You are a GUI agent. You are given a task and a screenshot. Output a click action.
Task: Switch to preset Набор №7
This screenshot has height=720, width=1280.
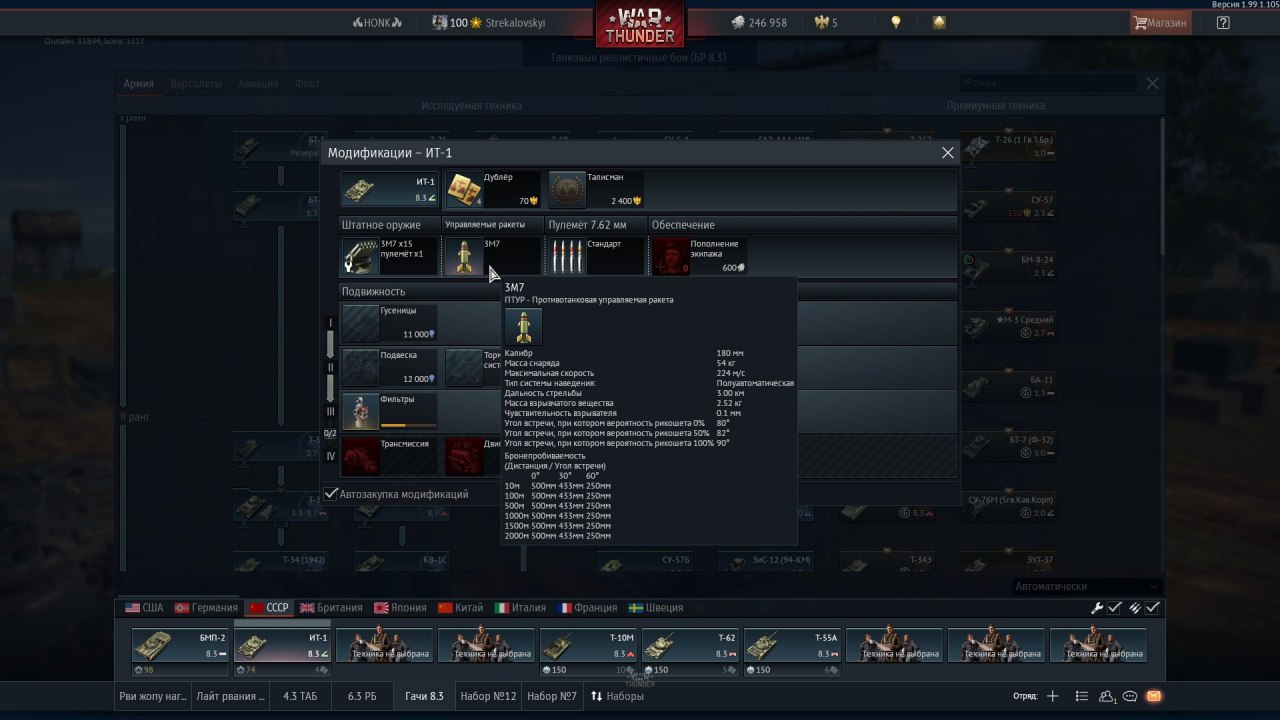click(554, 696)
